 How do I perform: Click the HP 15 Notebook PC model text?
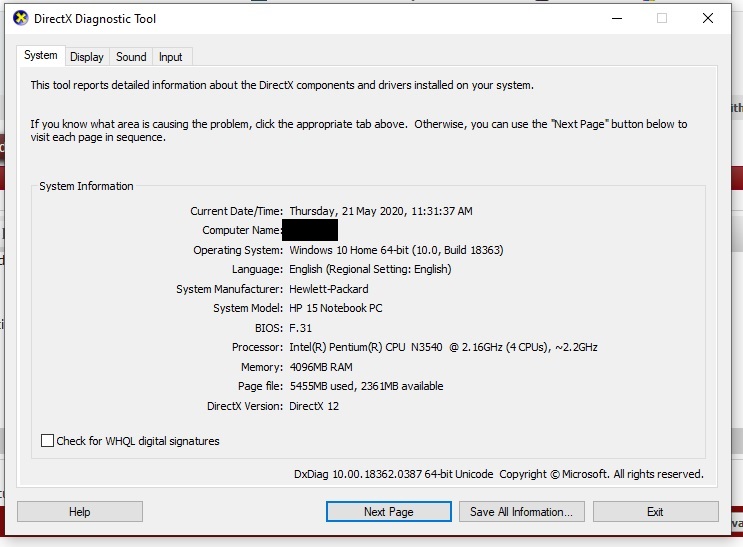pos(335,309)
